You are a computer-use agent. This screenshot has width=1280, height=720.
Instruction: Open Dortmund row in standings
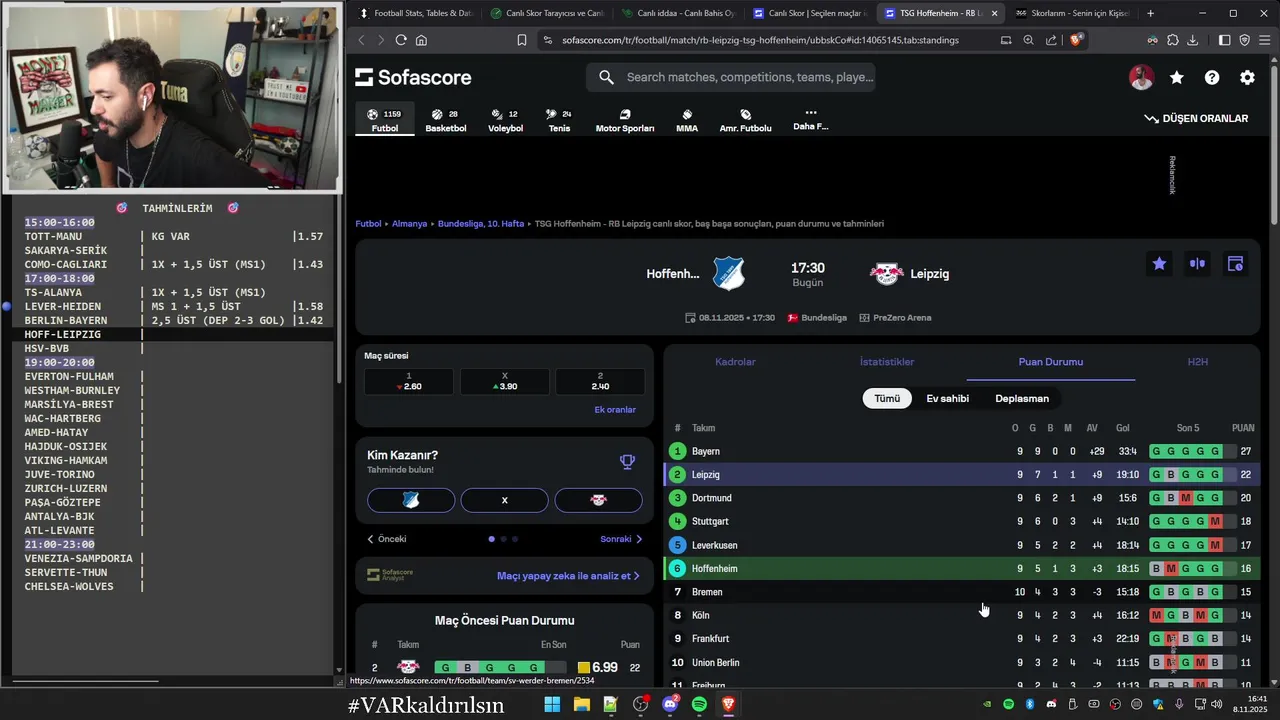tap(962, 498)
